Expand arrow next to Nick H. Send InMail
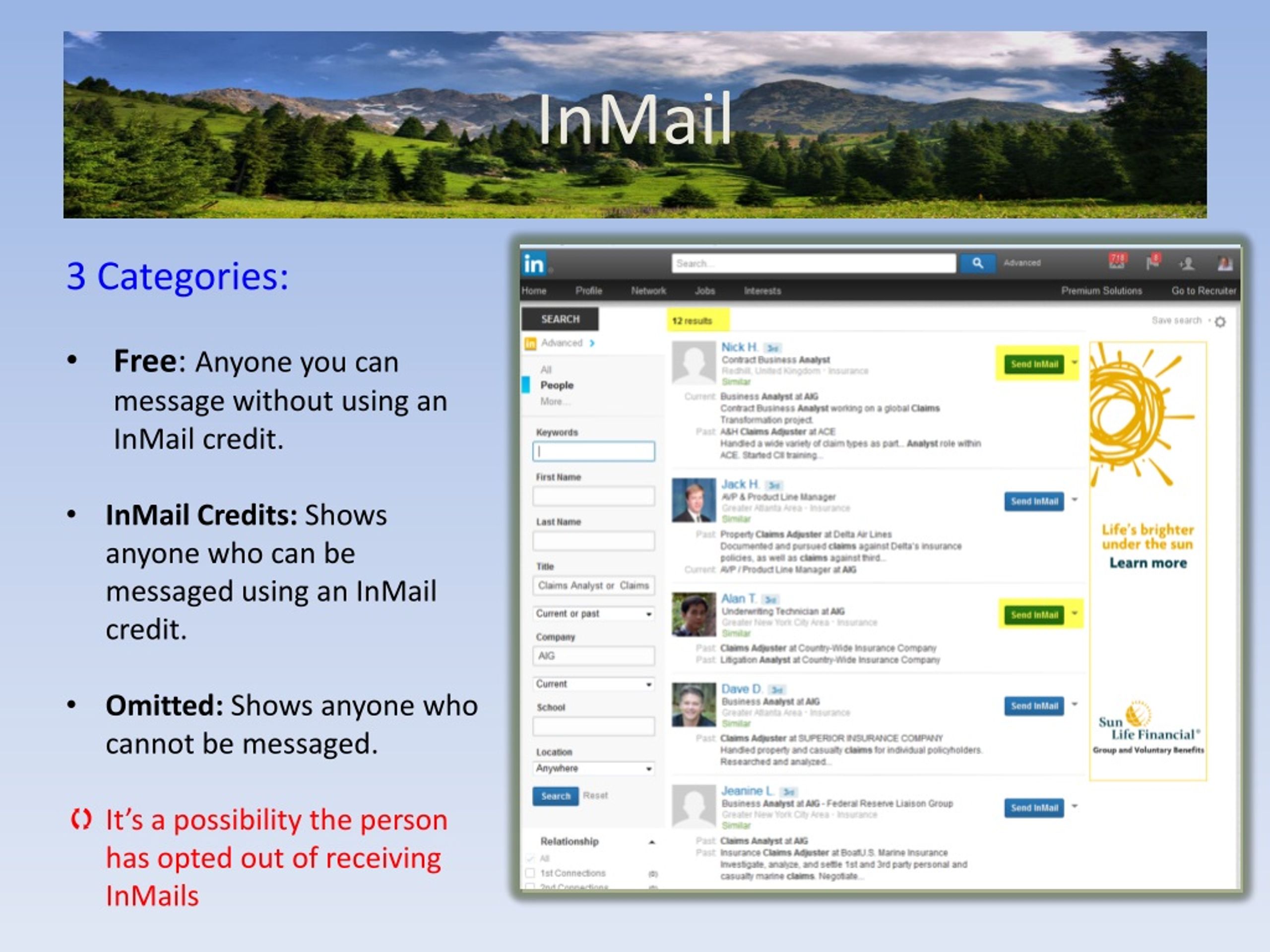This screenshot has width=1270, height=952. tap(1075, 362)
